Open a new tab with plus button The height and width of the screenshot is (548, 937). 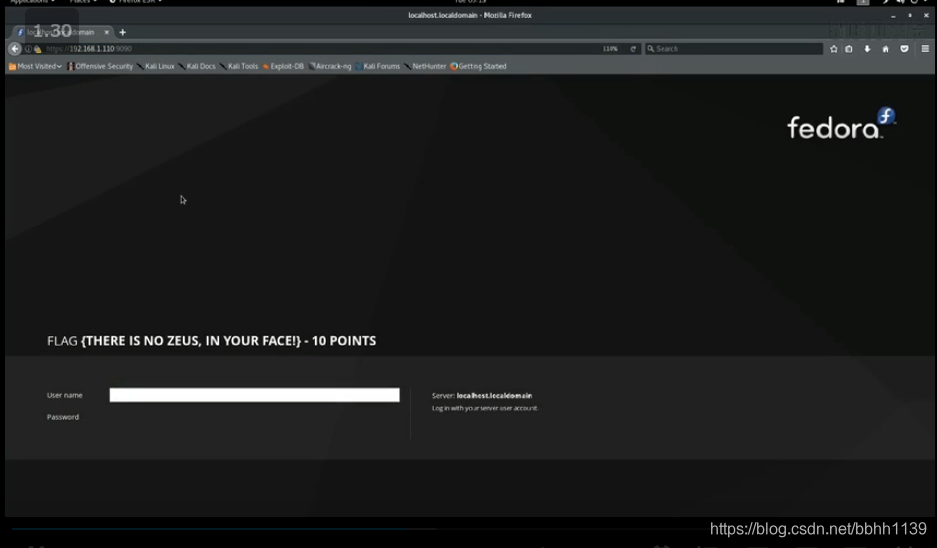(123, 32)
